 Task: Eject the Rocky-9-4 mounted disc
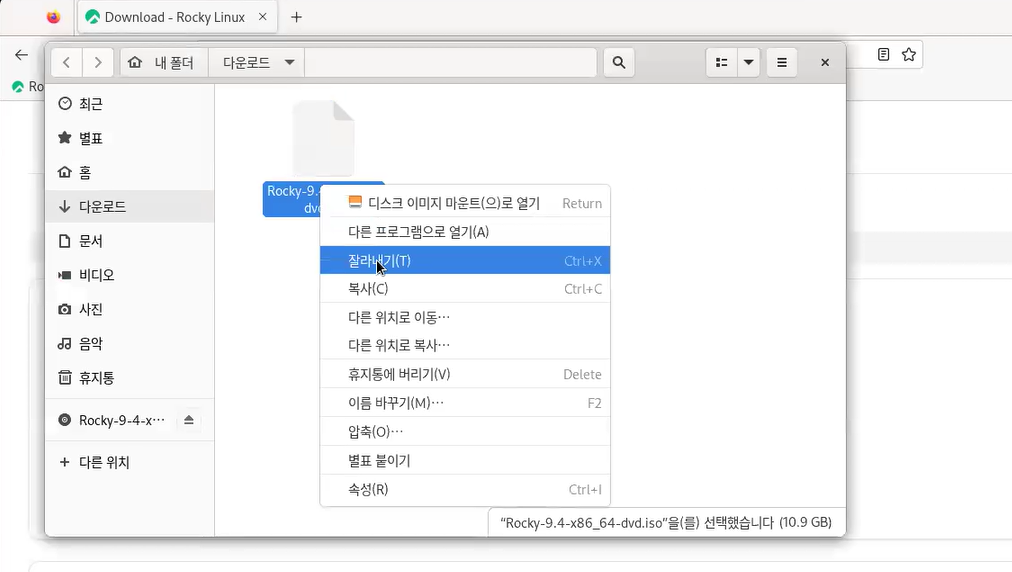(188, 420)
